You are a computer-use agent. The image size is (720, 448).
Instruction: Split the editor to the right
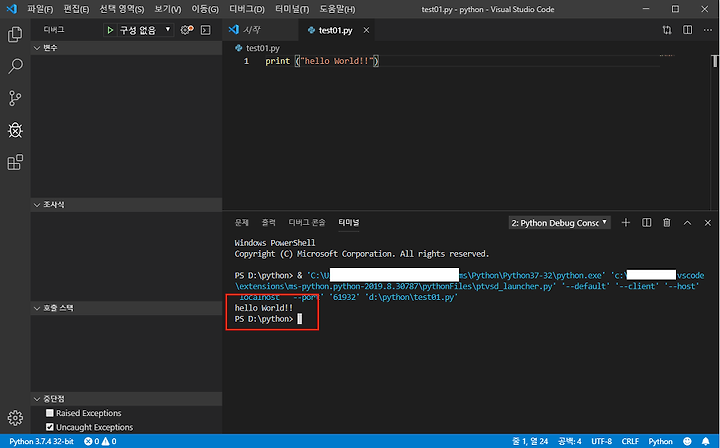click(x=687, y=30)
